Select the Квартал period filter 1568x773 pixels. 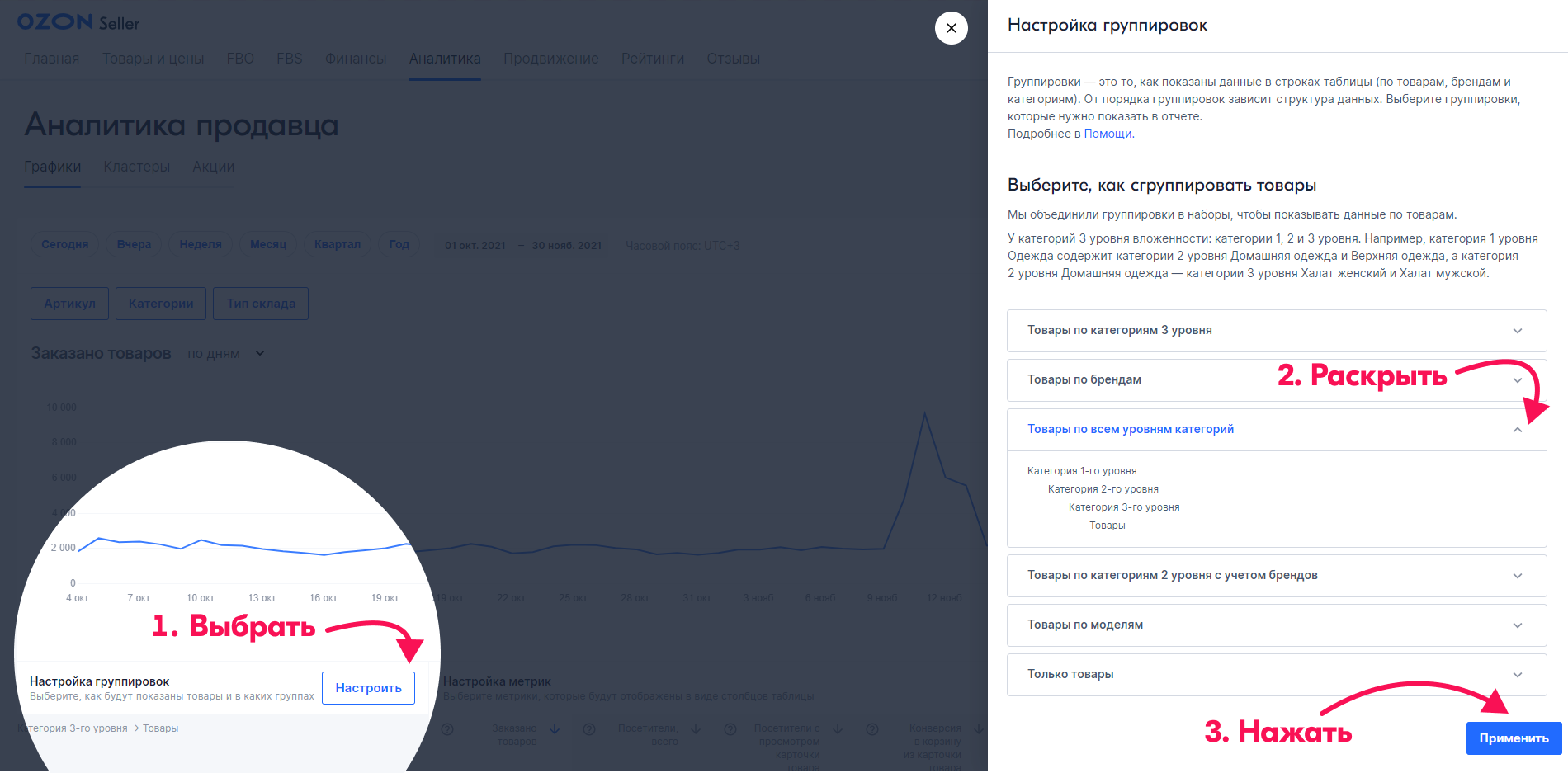(x=337, y=244)
